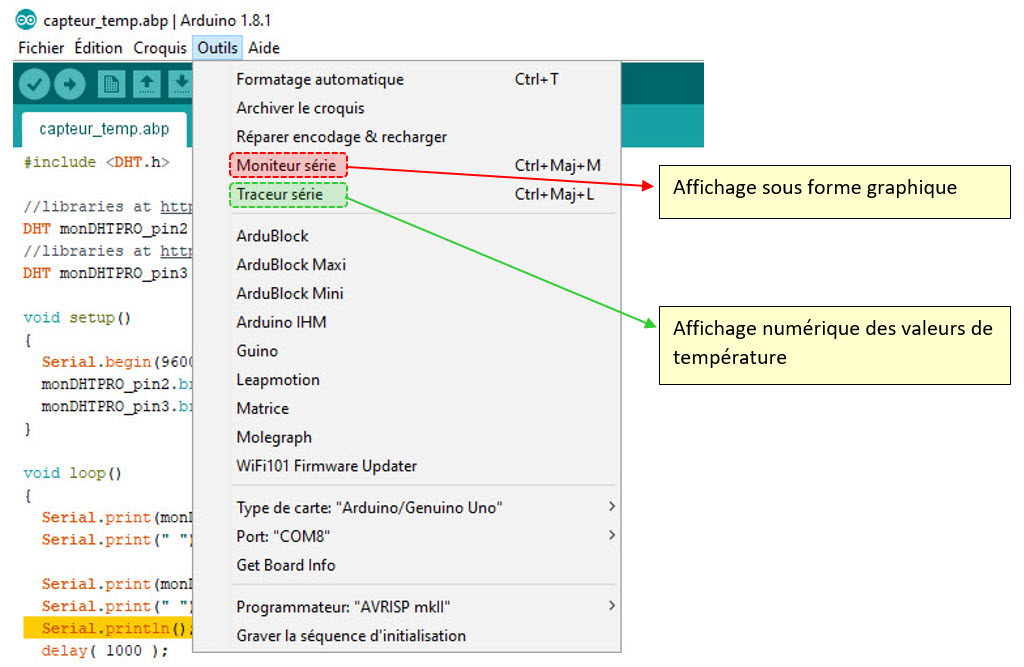Expand the Port "COM8" submenu arrow
The height and width of the screenshot is (667, 1024).
611,536
